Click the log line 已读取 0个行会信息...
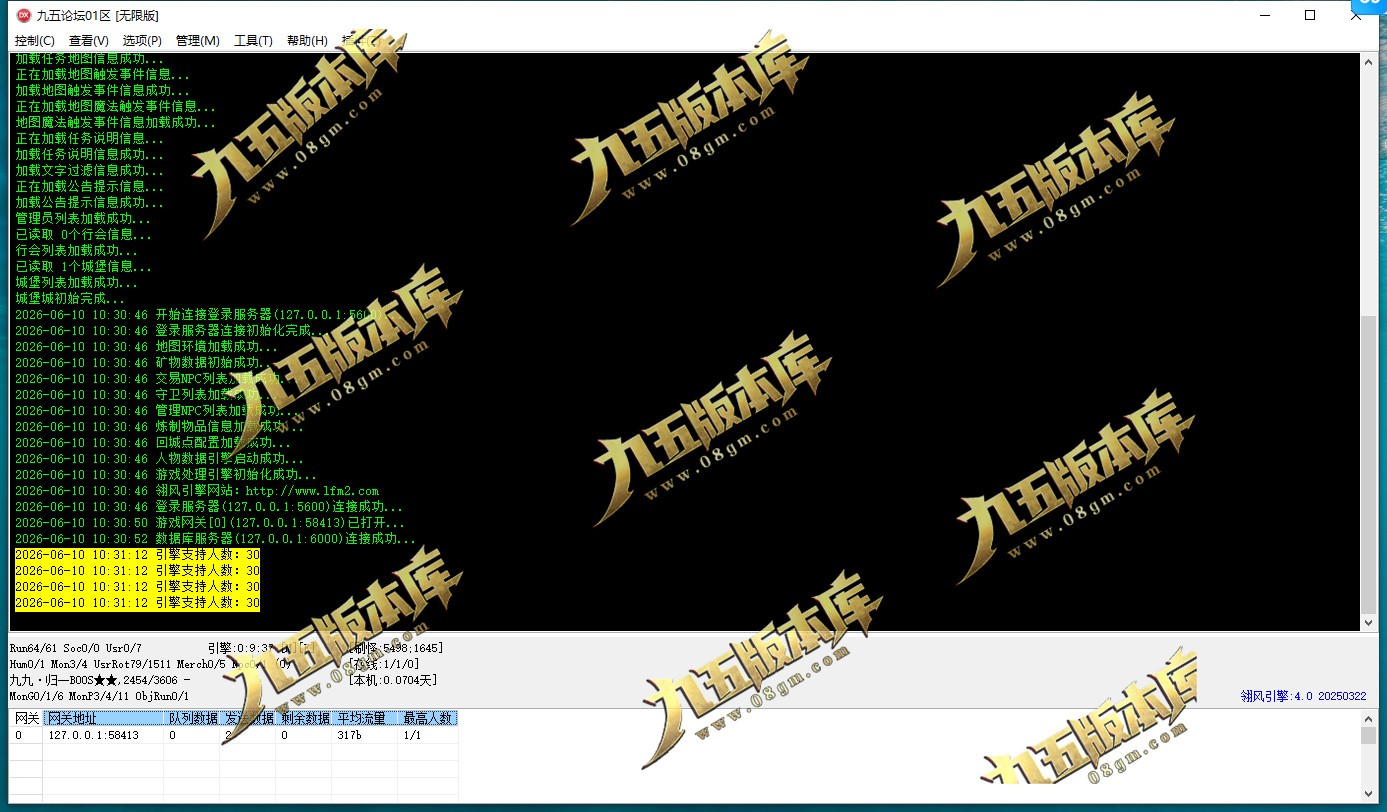 pyautogui.click(x=83, y=234)
